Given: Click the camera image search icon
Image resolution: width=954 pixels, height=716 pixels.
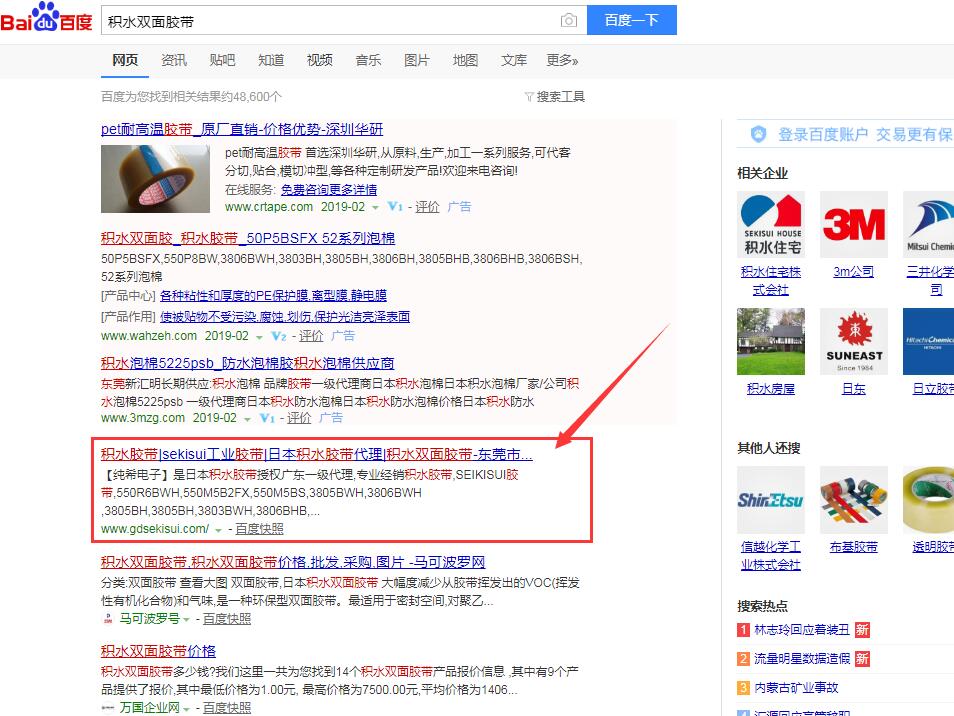Looking at the screenshot, I should pos(568,20).
